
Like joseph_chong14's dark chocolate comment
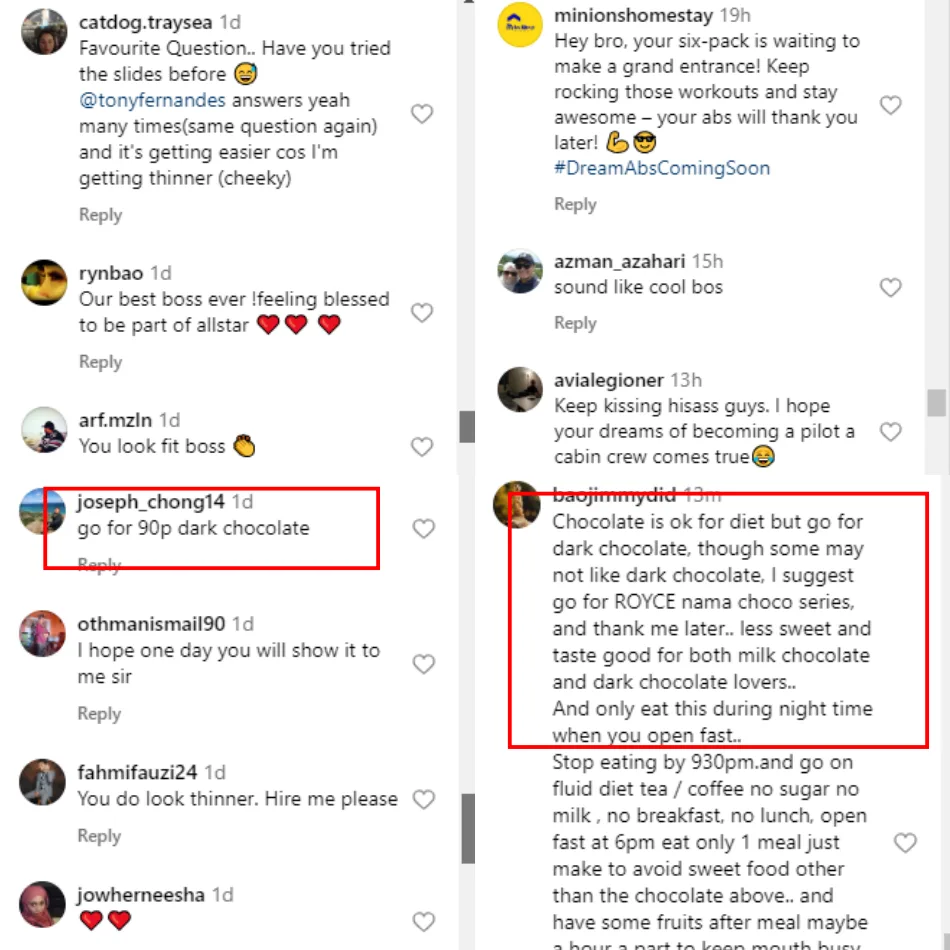click(424, 528)
